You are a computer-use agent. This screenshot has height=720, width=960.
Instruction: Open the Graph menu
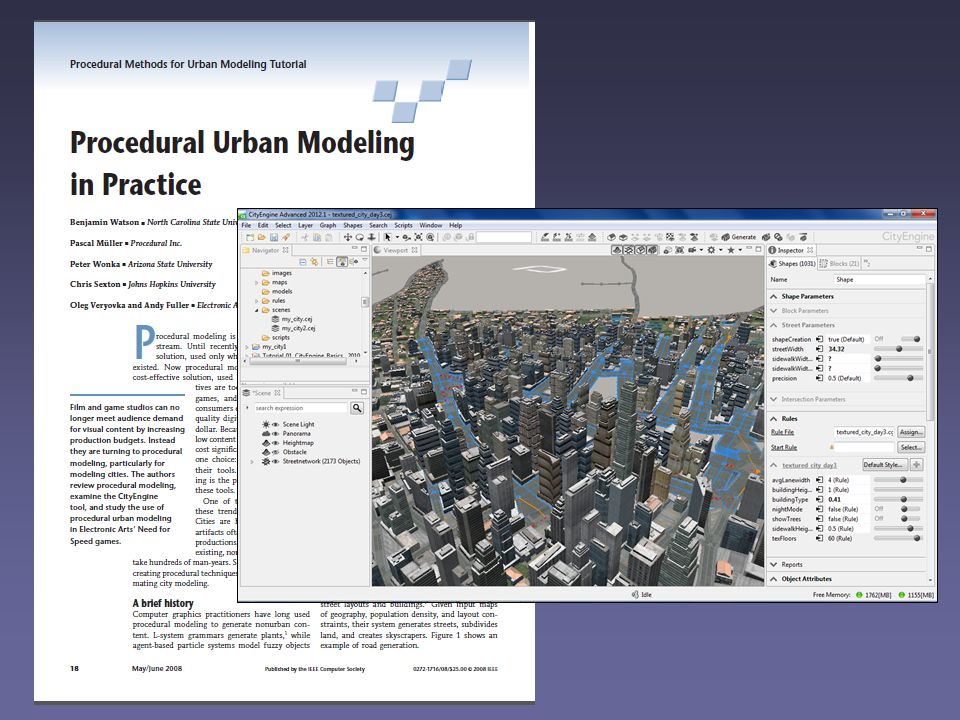328,225
